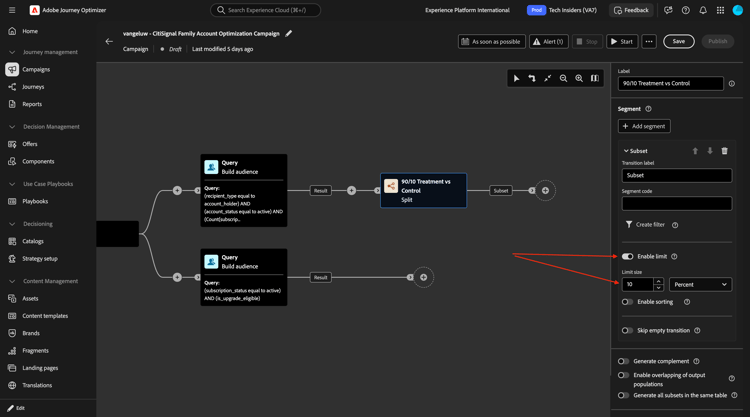Increase limit size with up stepper
The width and height of the screenshot is (750, 417).
click(x=659, y=281)
